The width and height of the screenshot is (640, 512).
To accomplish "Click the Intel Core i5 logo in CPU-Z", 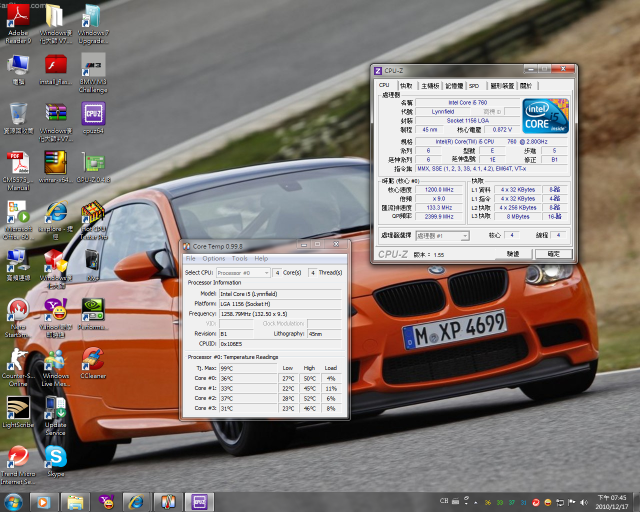I will point(545,116).
